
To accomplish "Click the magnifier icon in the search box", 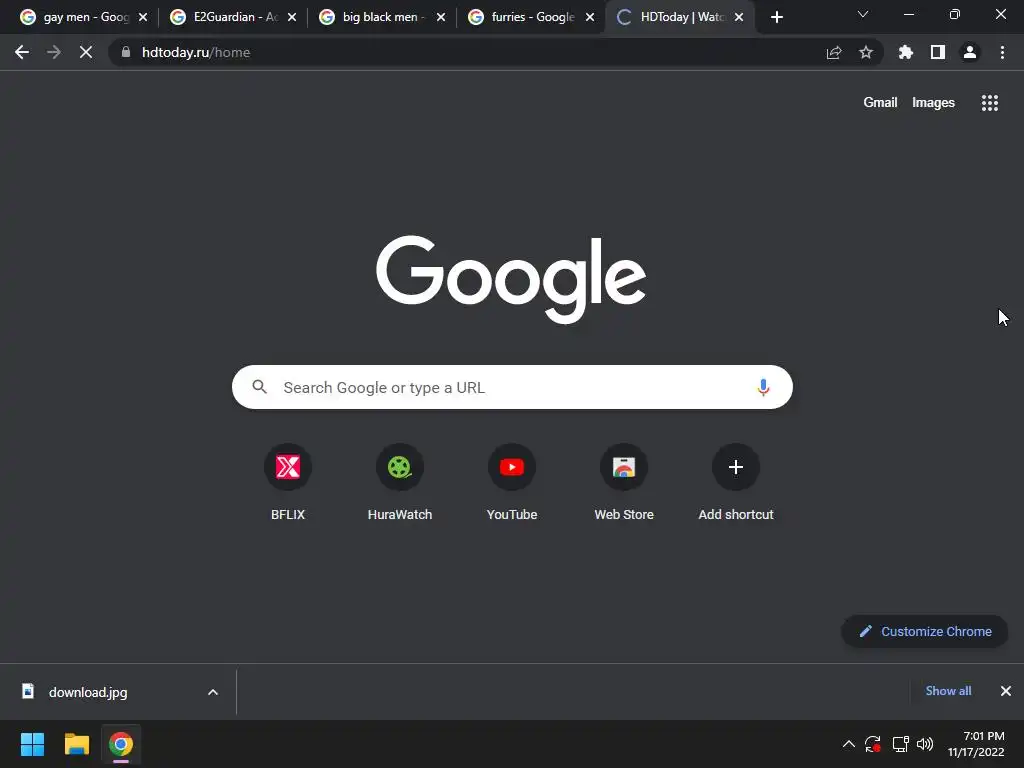I will pyautogui.click(x=259, y=387).
